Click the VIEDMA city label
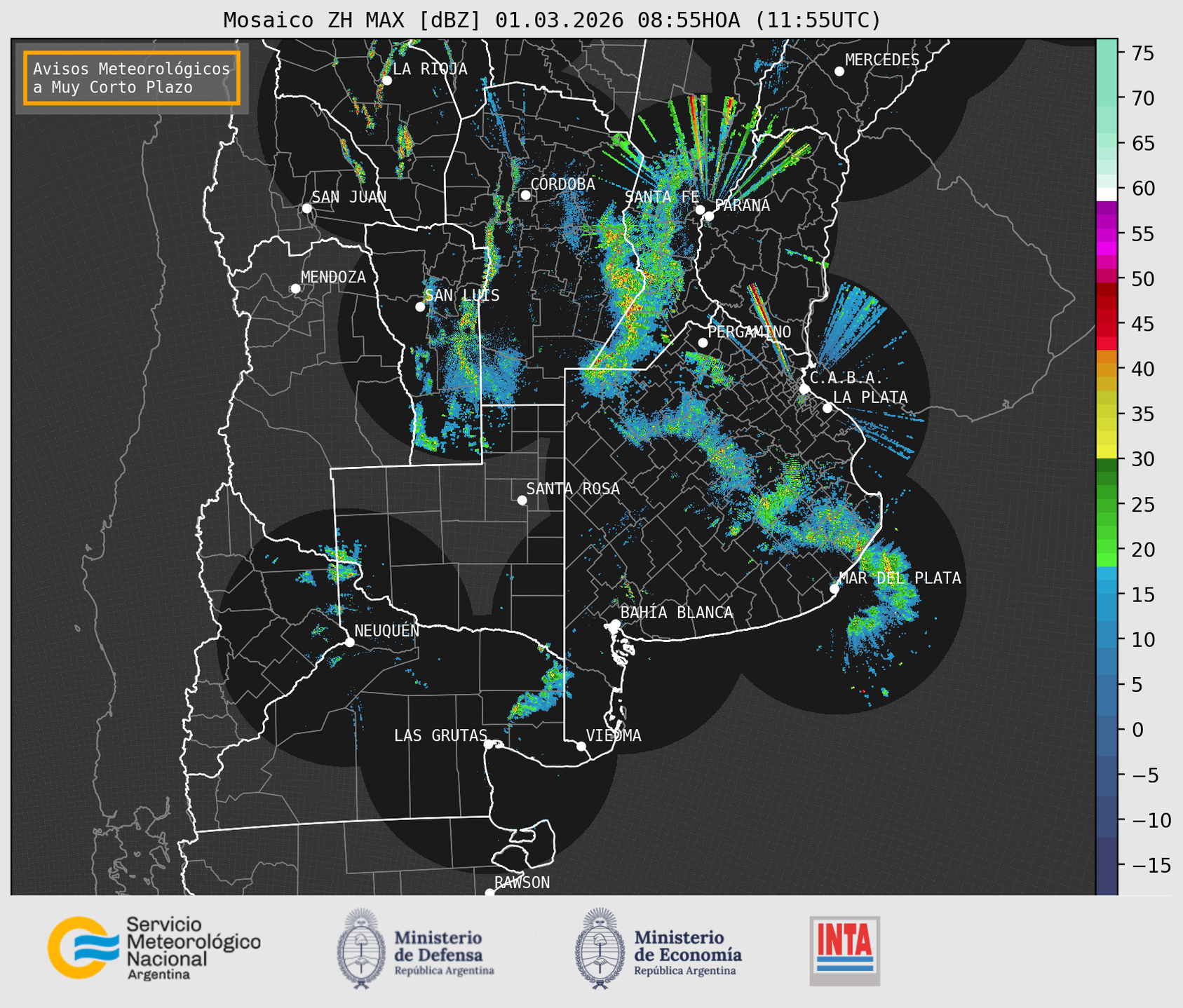This screenshot has width=1183, height=1008. pos(614,735)
